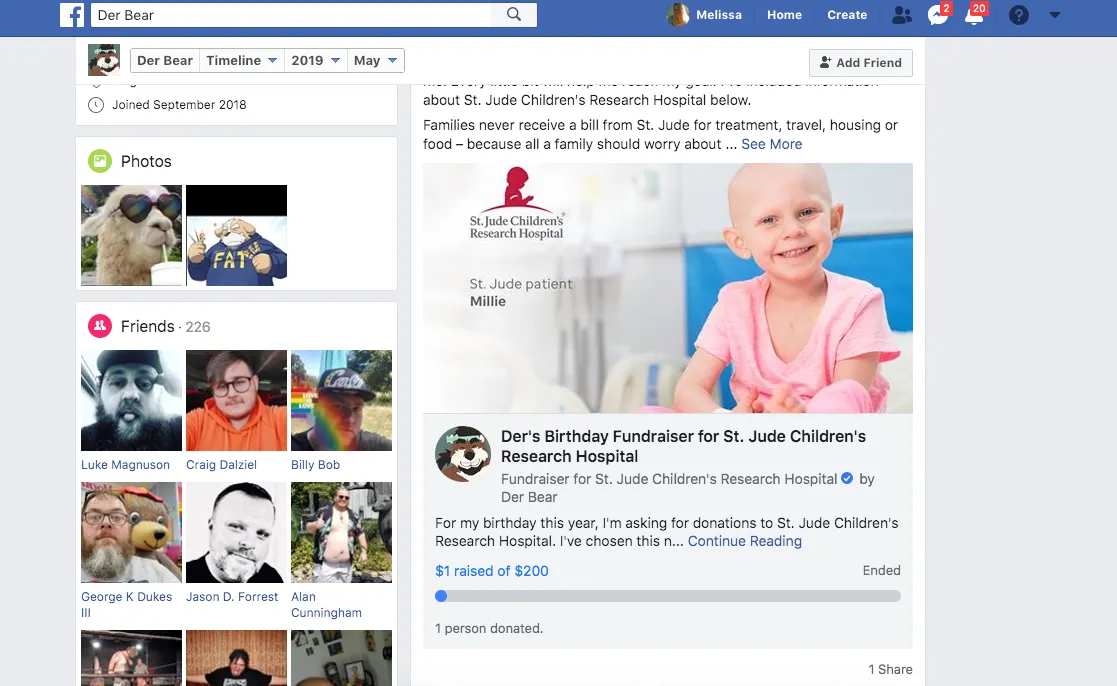Open Billy Bob's profile photo
This screenshot has height=686, width=1117.
341,400
